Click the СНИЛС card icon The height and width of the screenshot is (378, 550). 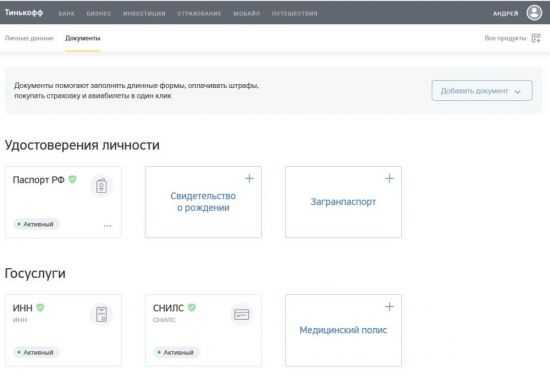point(241,314)
